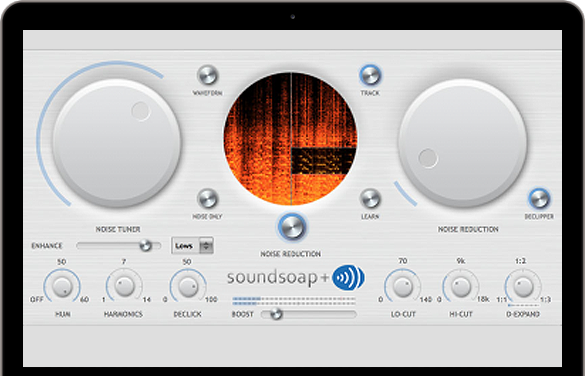The height and width of the screenshot is (376, 585).
Task: Click the large Noise Reduction knob
Action: click(x=463, y=143)
